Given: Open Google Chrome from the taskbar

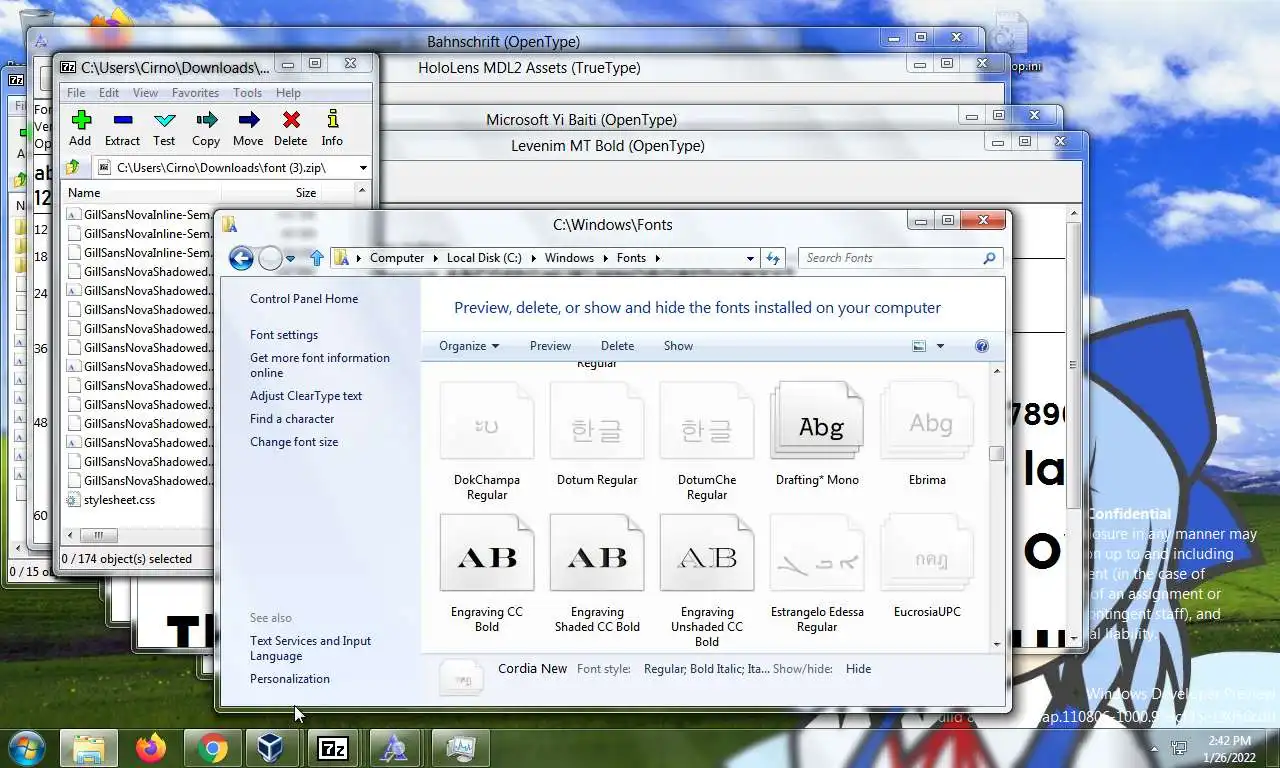Looking at the screenshot, I should pyautogui.click(x=212, y=748).
